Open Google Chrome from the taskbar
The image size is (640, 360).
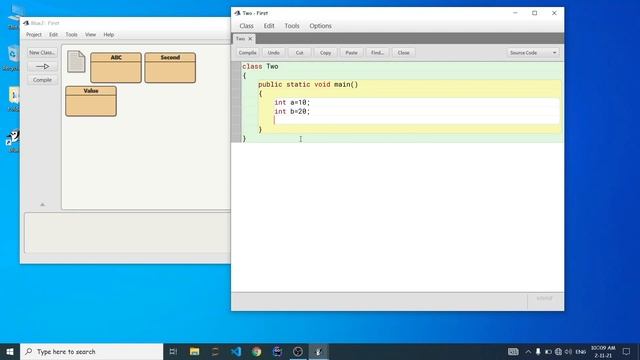256,351
